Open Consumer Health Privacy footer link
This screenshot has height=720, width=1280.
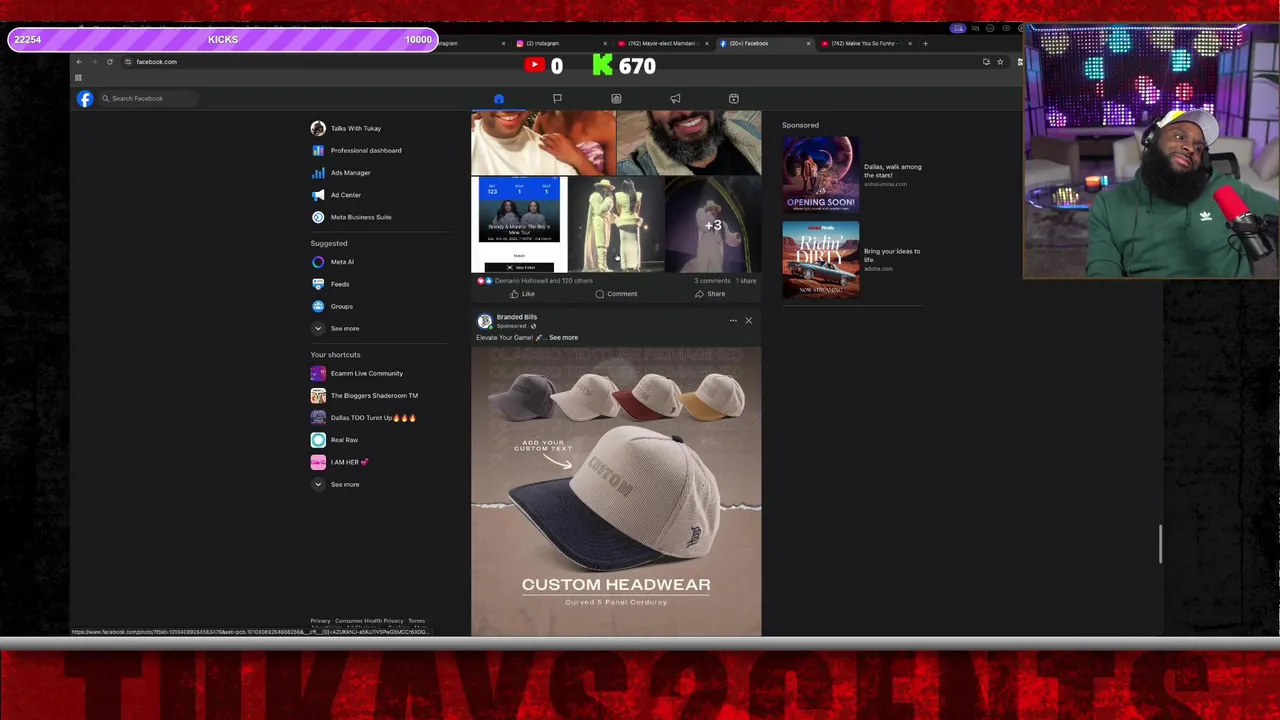(369, 621)
